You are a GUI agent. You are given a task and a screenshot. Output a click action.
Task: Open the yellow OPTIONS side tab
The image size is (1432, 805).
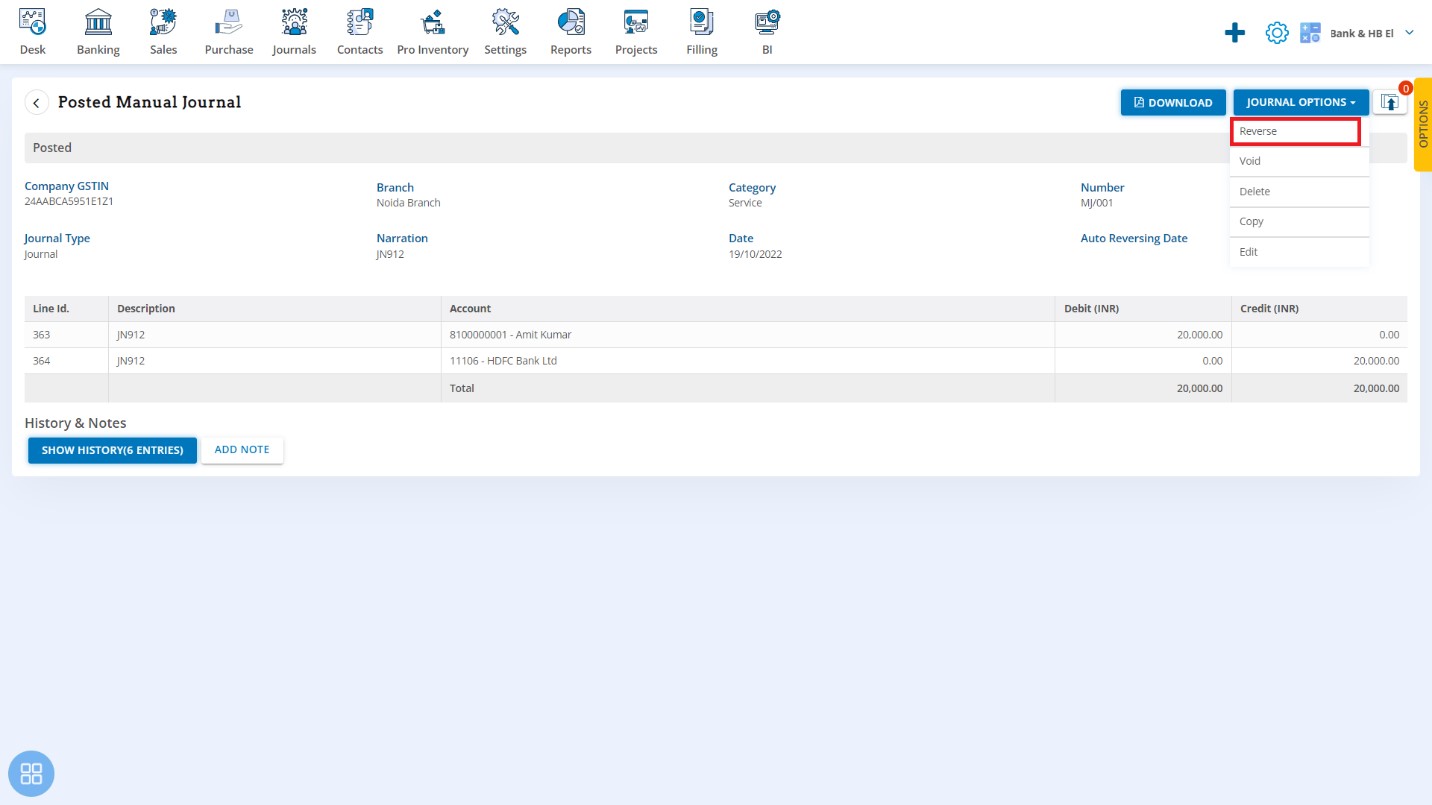(1423, 124)
